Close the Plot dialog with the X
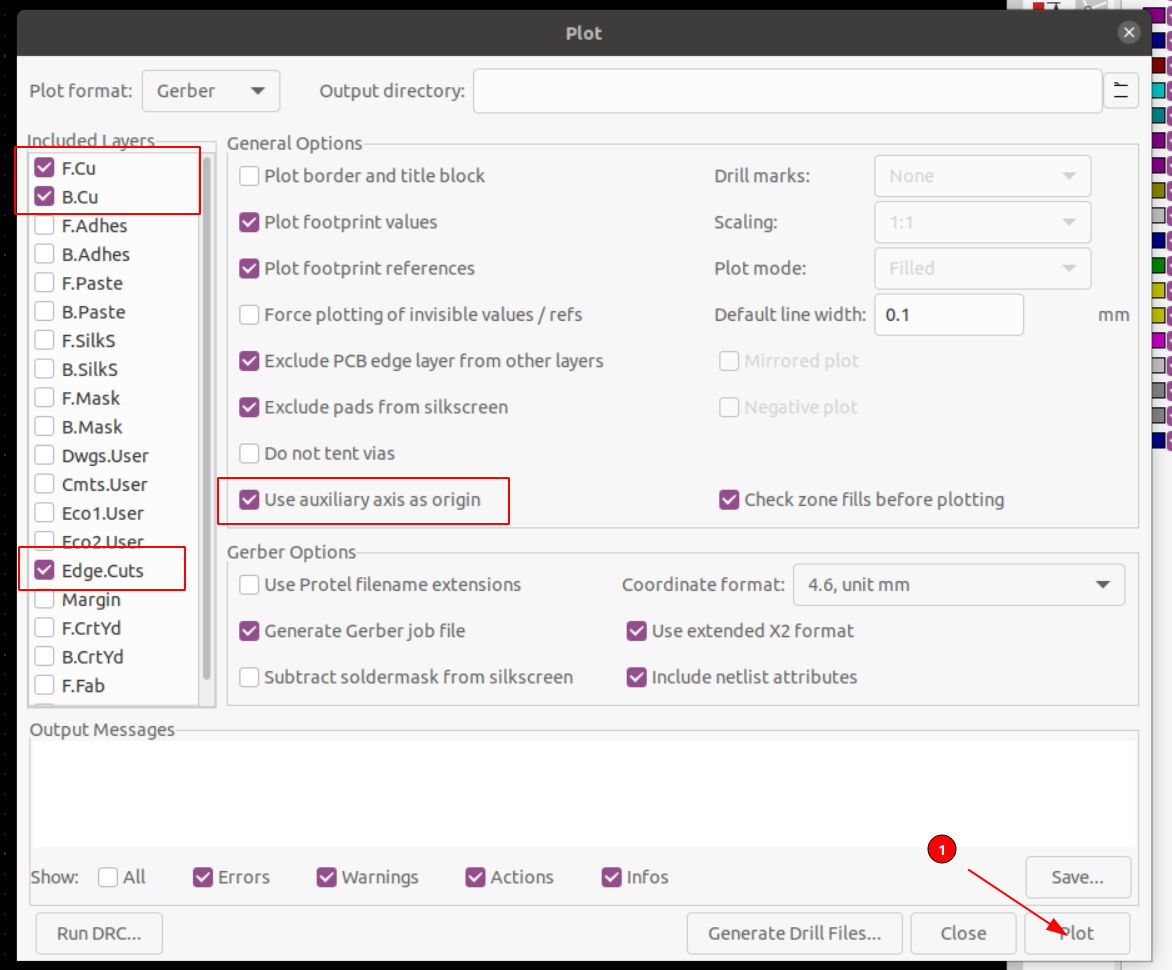This screenshot has width=1172, height=970. [1129, 32]
